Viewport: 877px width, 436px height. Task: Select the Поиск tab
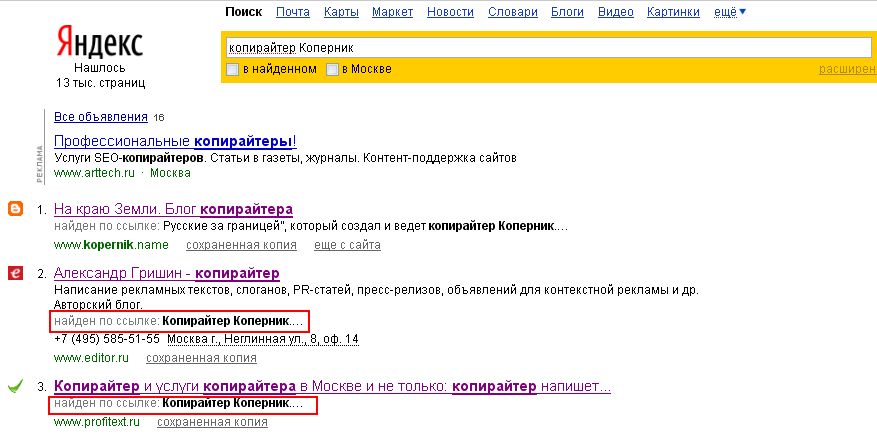pos(243,12)
